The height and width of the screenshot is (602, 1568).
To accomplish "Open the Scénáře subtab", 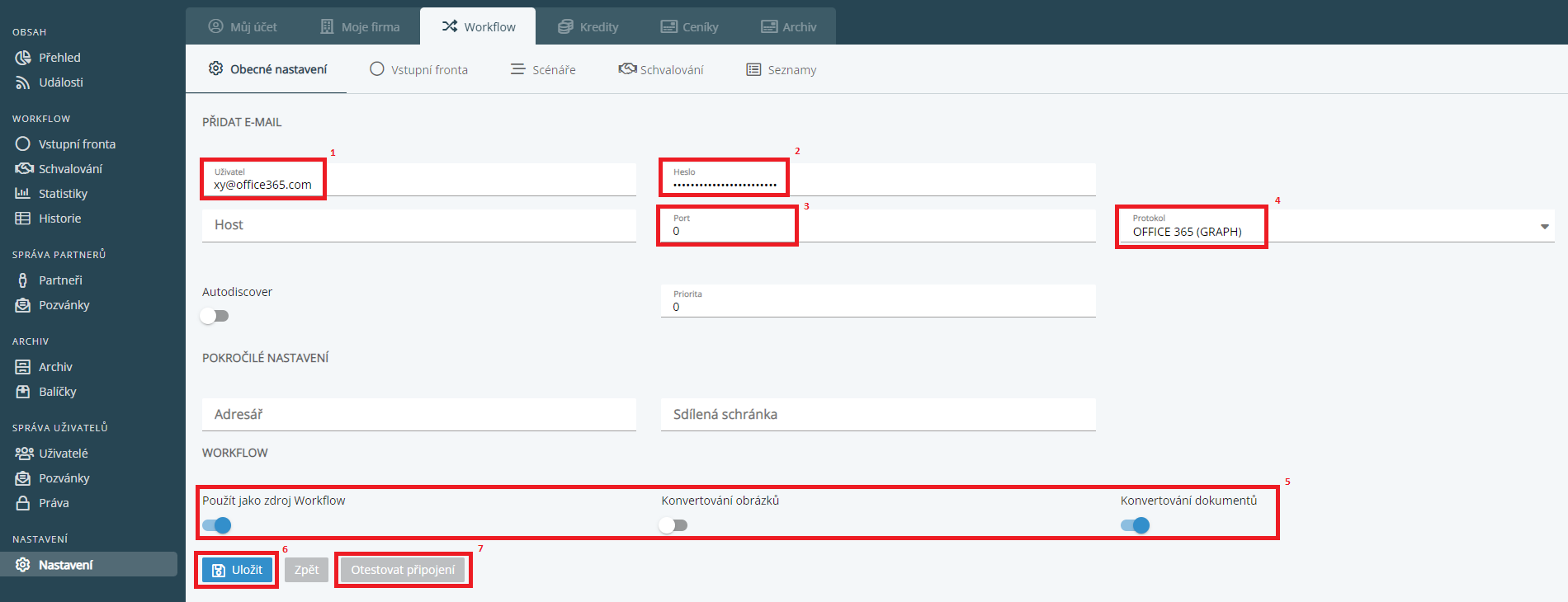I will 543,70.
